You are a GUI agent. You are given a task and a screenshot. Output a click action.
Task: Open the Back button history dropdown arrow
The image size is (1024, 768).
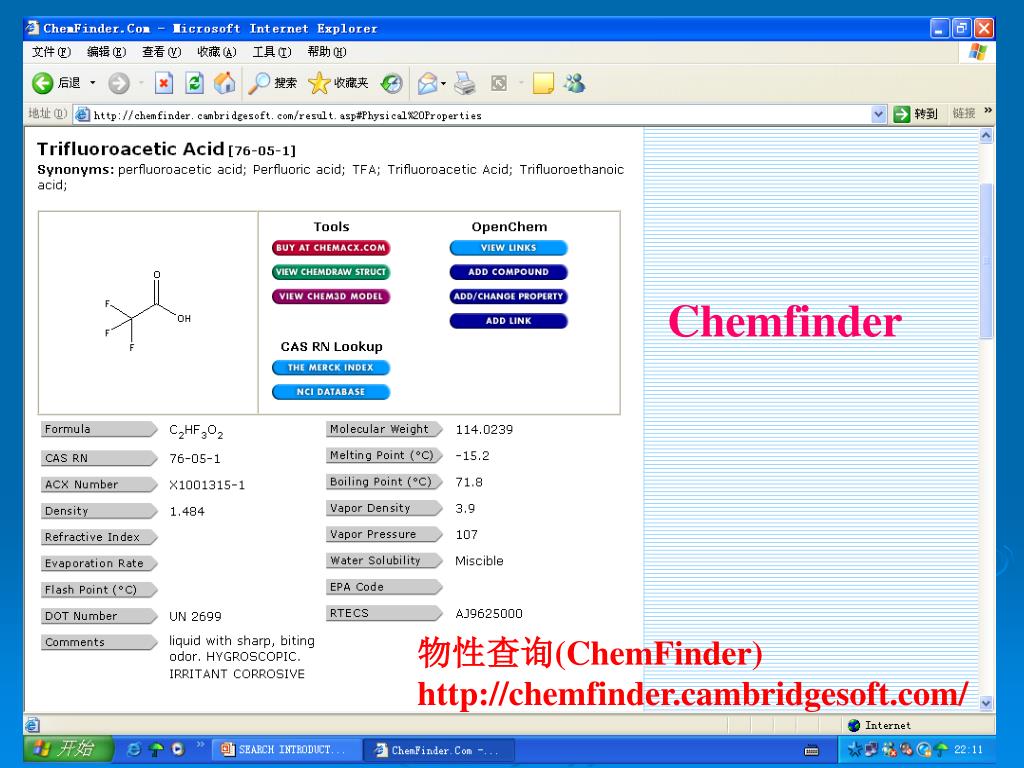point(93,83)
